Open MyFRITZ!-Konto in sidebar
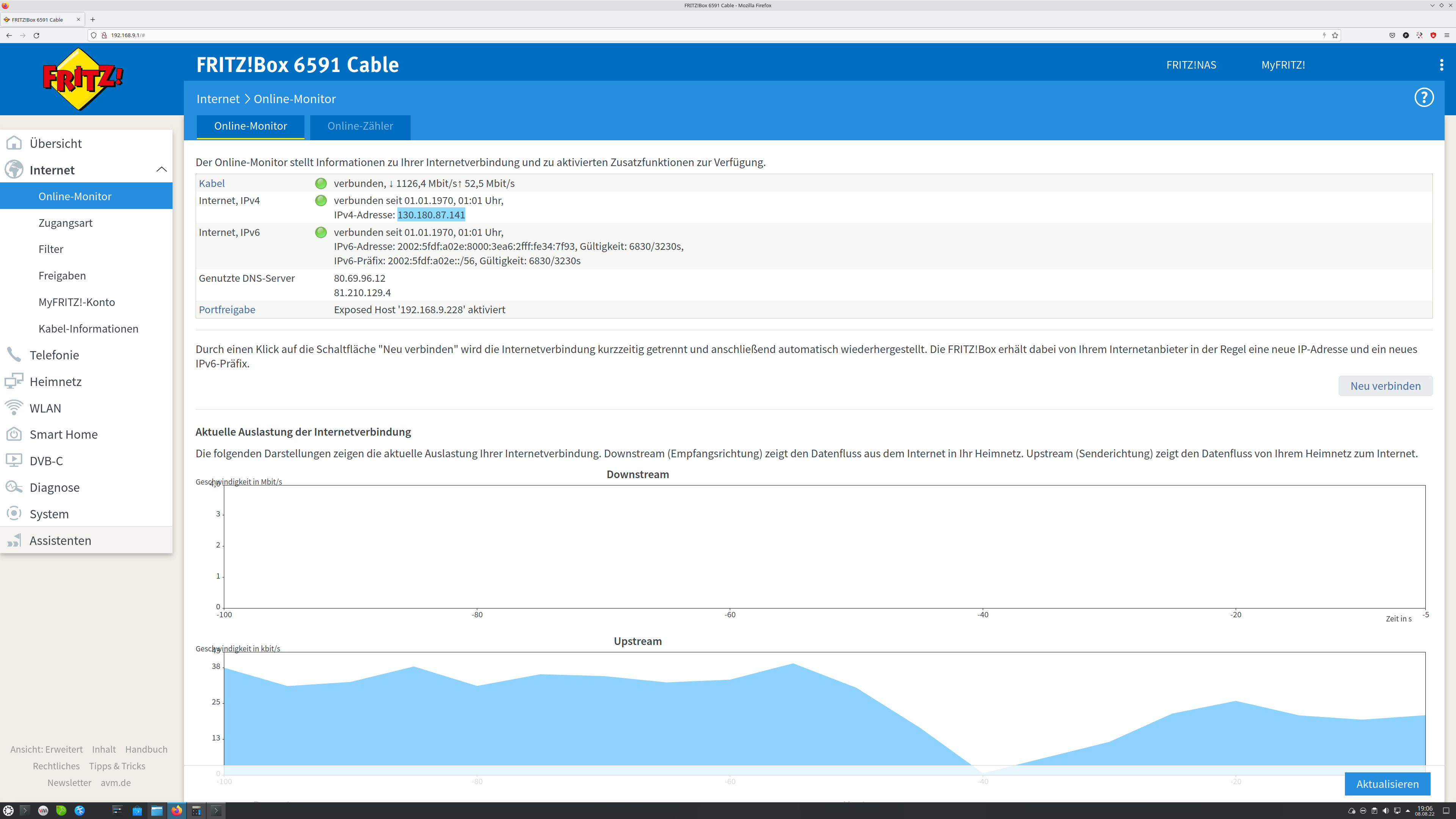The height and width of the screenshot is (819, 1456). point(77,303)
